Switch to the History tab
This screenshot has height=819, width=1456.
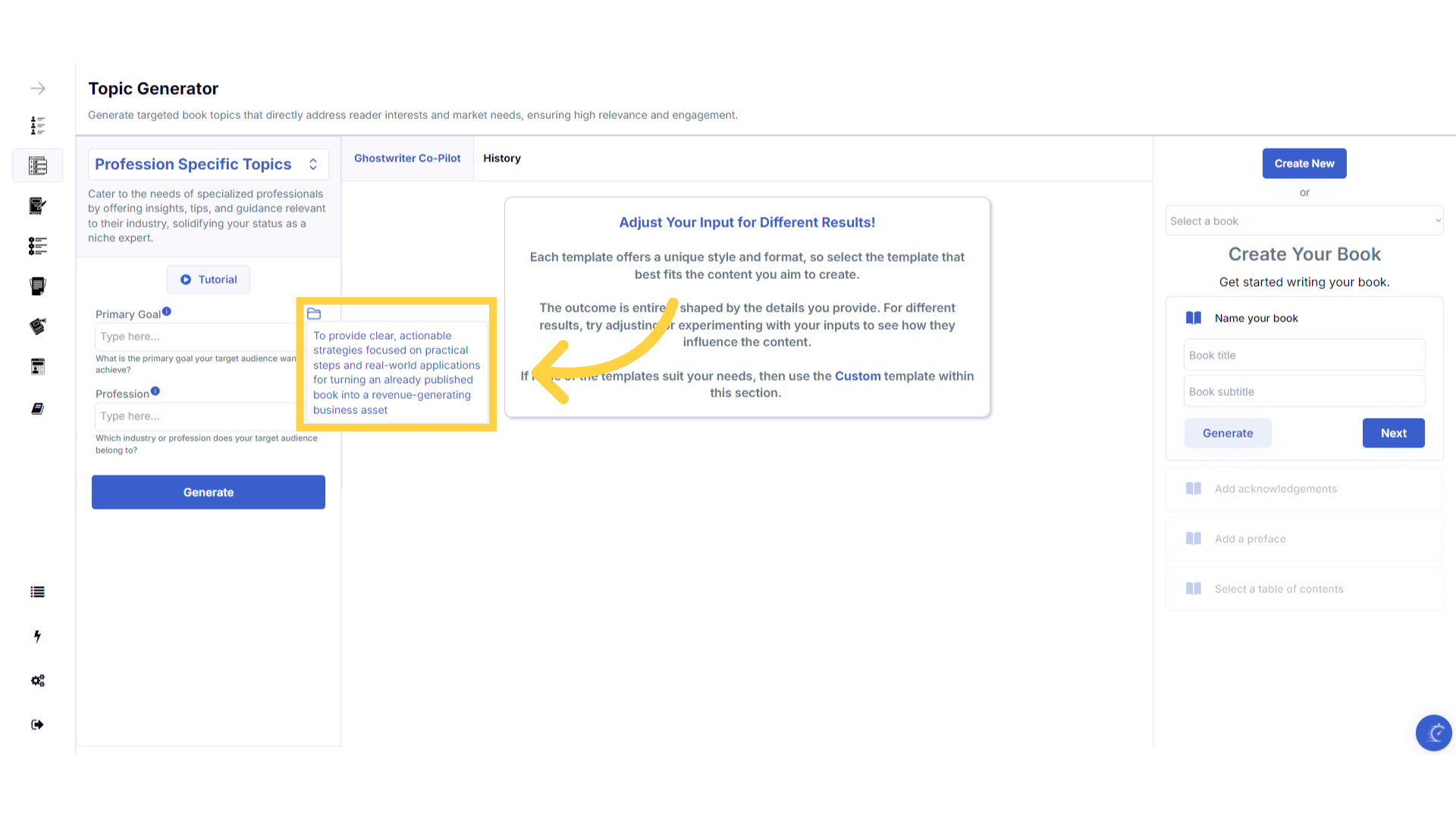coord(501,158)
